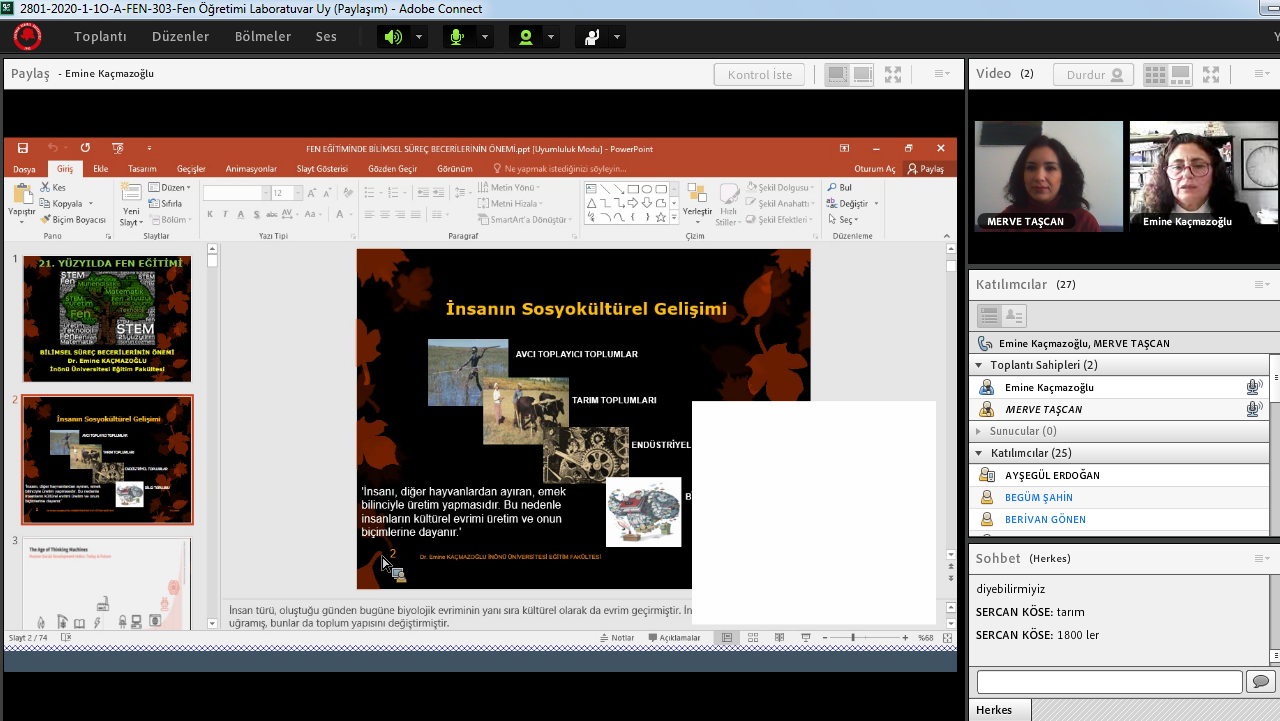Image resolution: width=1280 pixels, height=721 pixels.
Task: Toggle the microphone icon in top bar
Action: (458, 37)
